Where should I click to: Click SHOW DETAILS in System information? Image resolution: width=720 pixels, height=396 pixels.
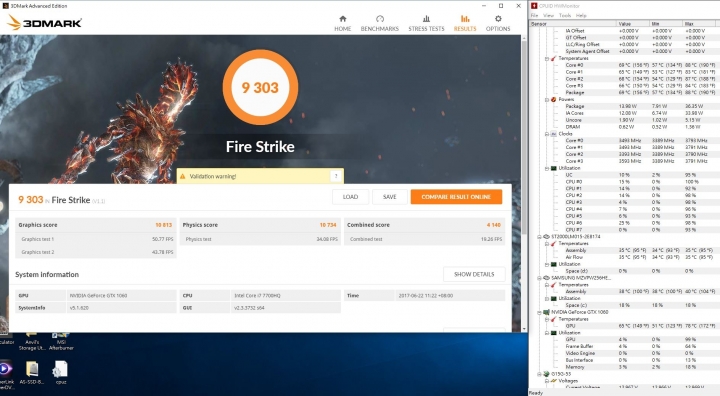tap(474, 274)
